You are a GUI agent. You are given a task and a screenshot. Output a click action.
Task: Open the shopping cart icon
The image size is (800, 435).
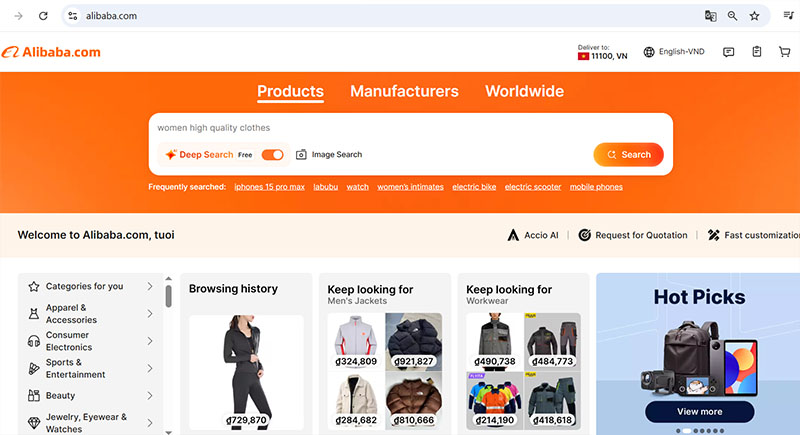pos(784,52)
